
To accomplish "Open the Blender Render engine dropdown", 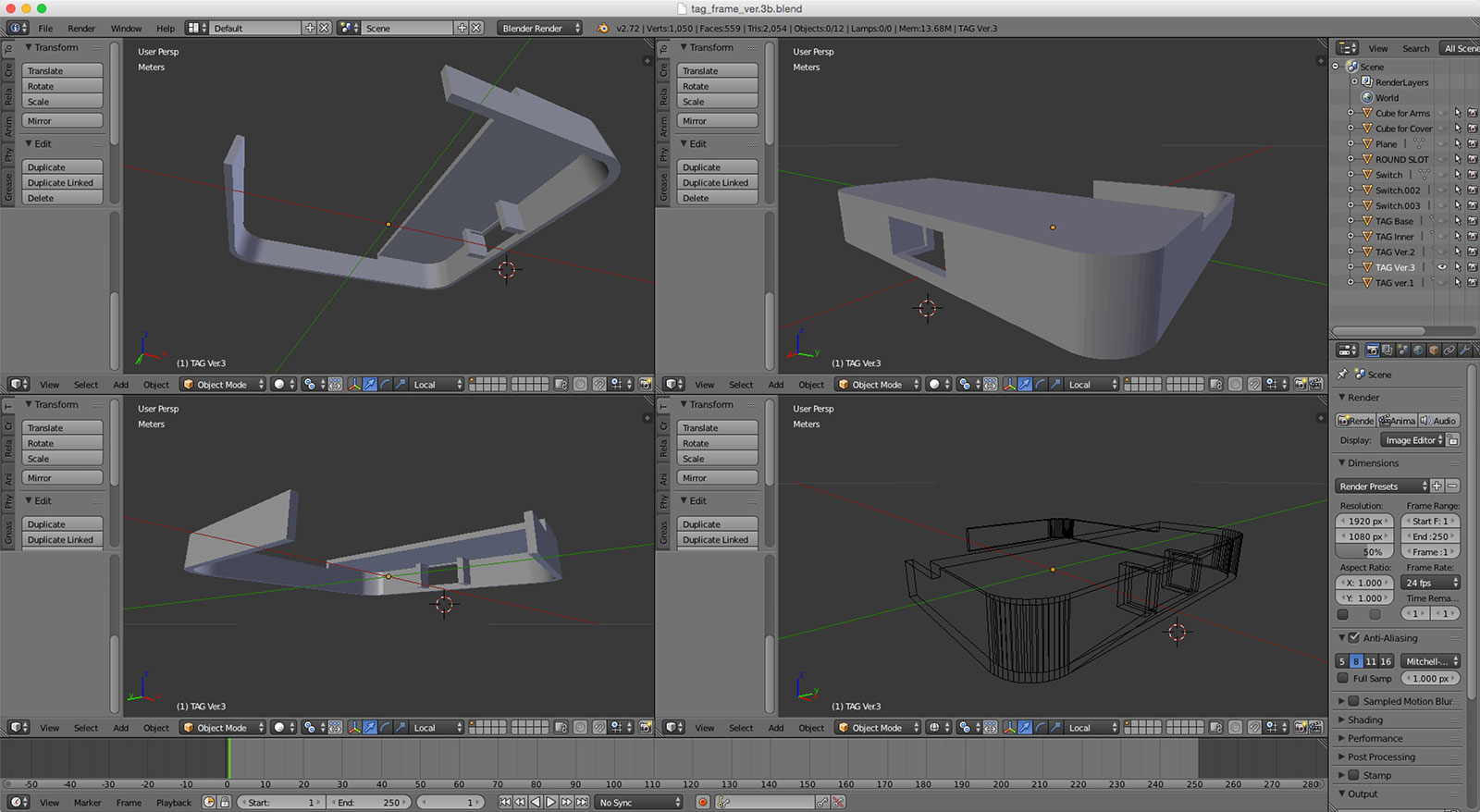I will 540,28.
